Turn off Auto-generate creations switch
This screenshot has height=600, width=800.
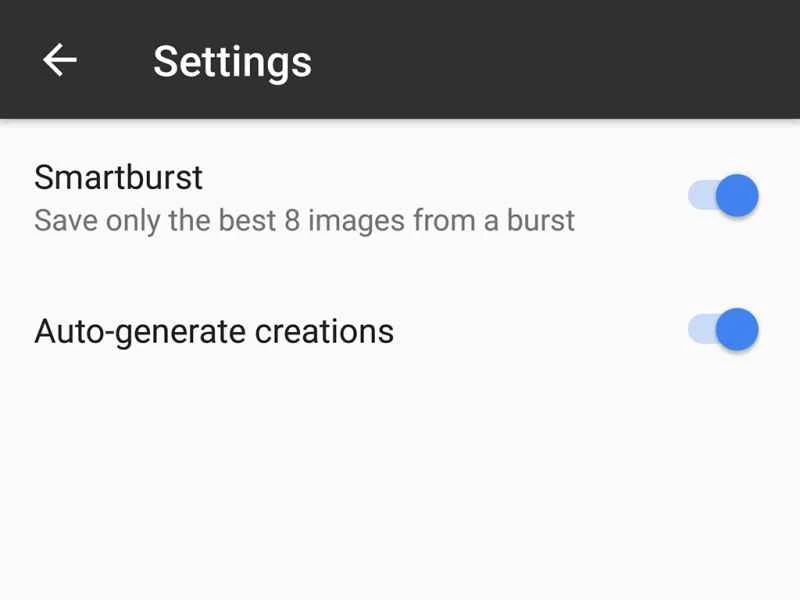(723, 330)
